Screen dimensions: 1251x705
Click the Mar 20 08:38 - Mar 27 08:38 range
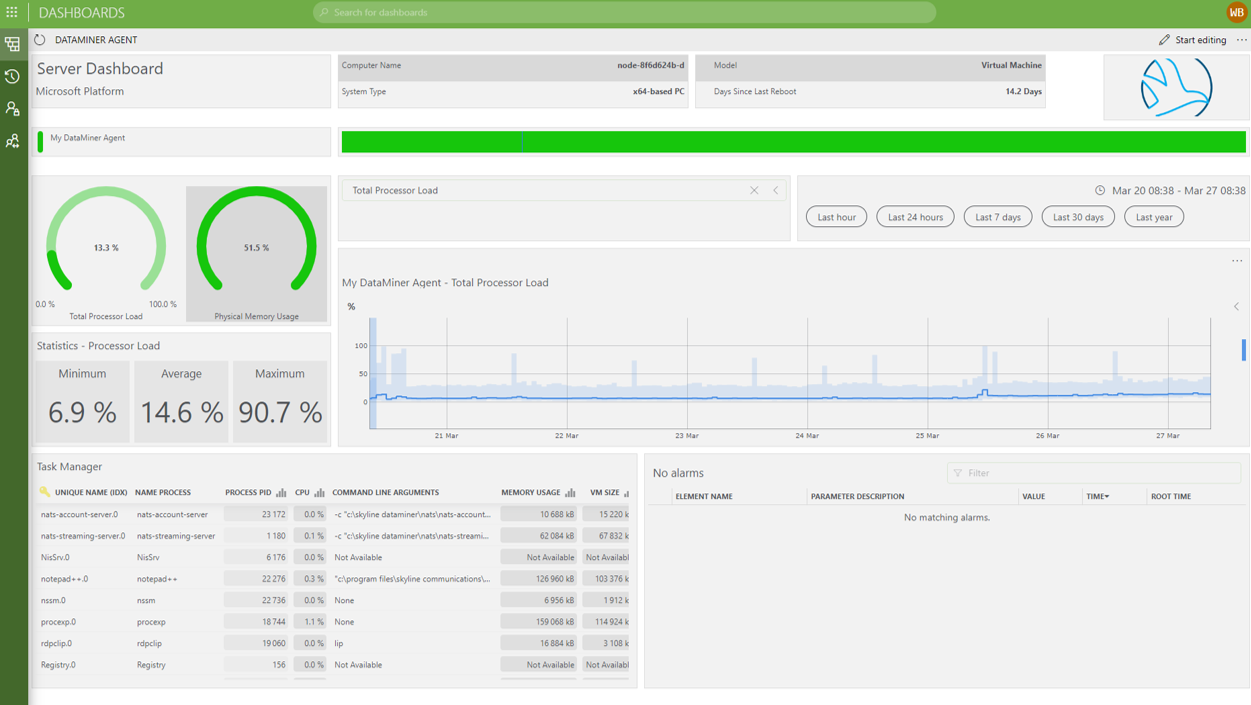[x=1179, y=190]
